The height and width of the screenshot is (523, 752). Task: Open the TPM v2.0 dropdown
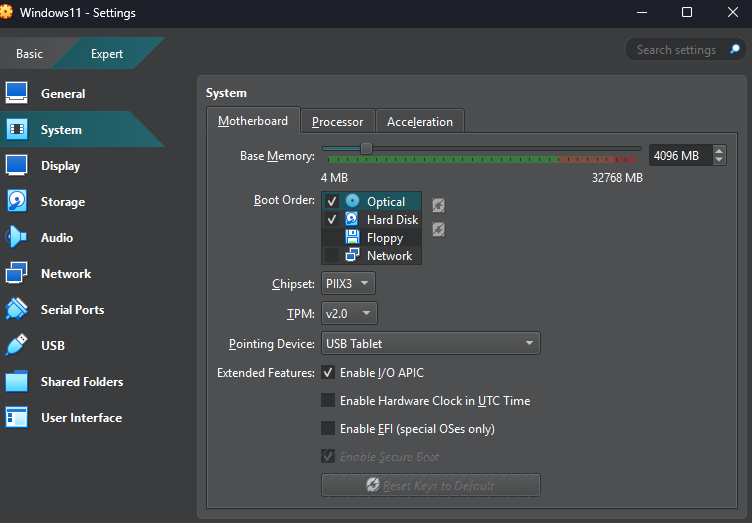click(349, 314)
